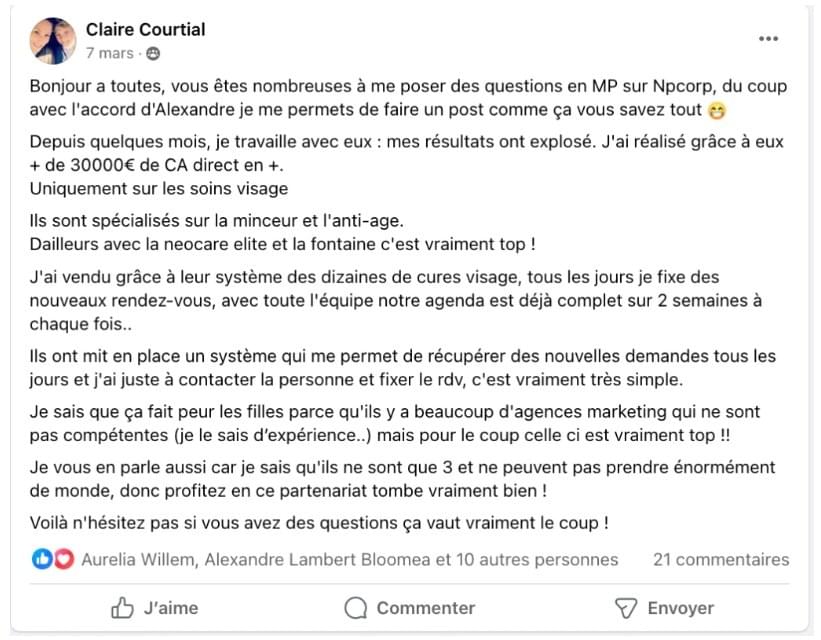Open Claire Courtial's profile name link
The width and height of the screenshot is (821, 640).
click(x=145, y=29)
